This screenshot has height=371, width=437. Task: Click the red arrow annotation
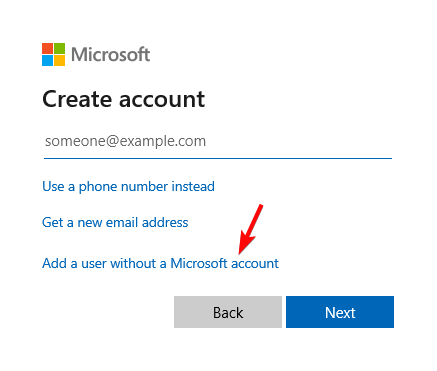(250, 229)
